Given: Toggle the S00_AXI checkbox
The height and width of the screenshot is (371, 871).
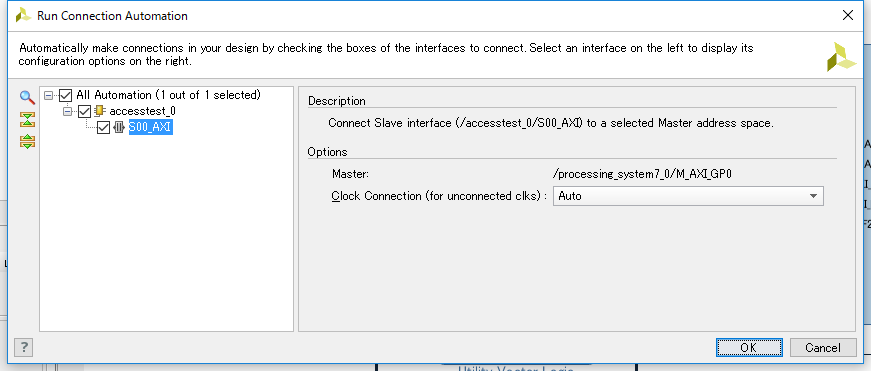Looking at the screenshot, I should pyautogui.click(x=103, y=128).
